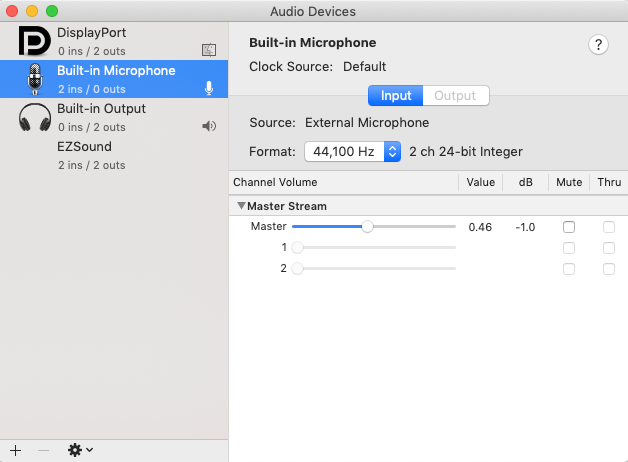The height and width of the screenshot is (462, 628).
Task: Click the minus button to remove device
Action: 43,450
